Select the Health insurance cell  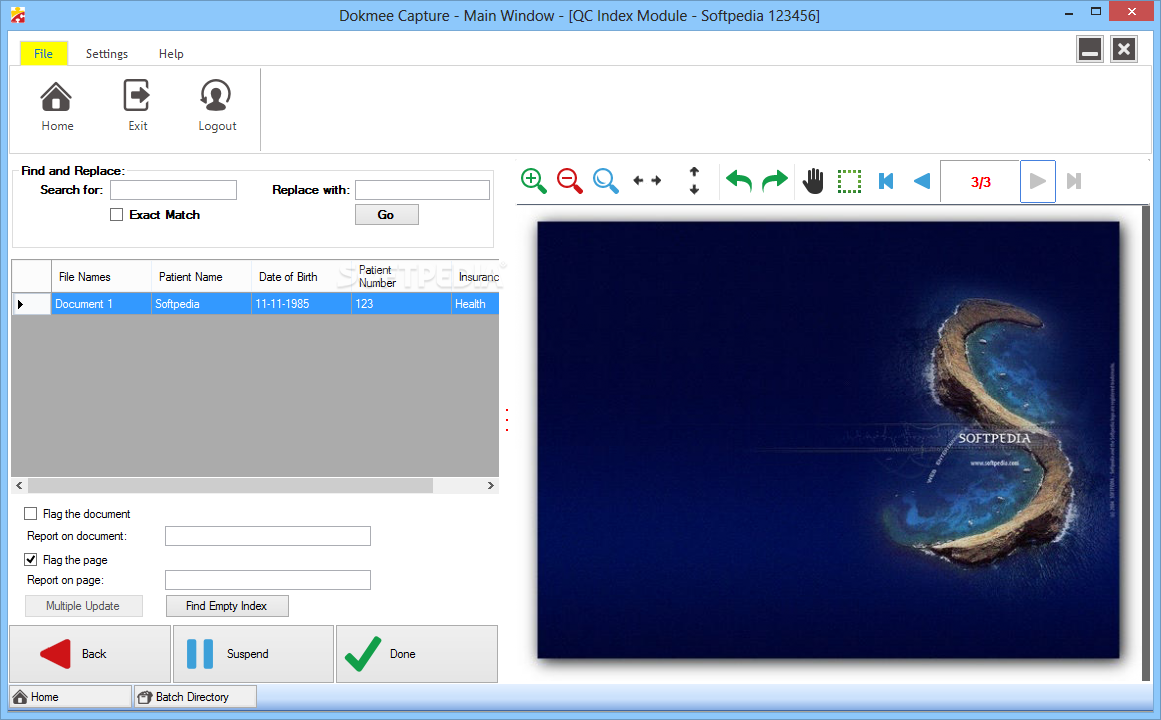tap(475, 304)
